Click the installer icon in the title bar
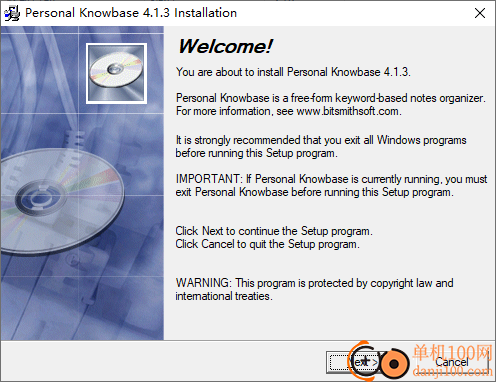Viewport: 496px width, 382px height. [12, 13]
